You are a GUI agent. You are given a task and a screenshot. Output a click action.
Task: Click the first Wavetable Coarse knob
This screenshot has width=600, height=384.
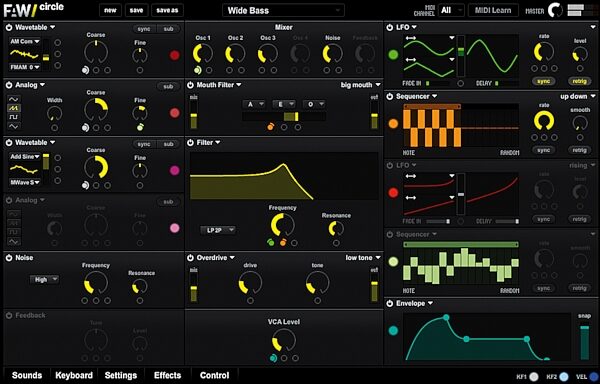pos(96,52)
